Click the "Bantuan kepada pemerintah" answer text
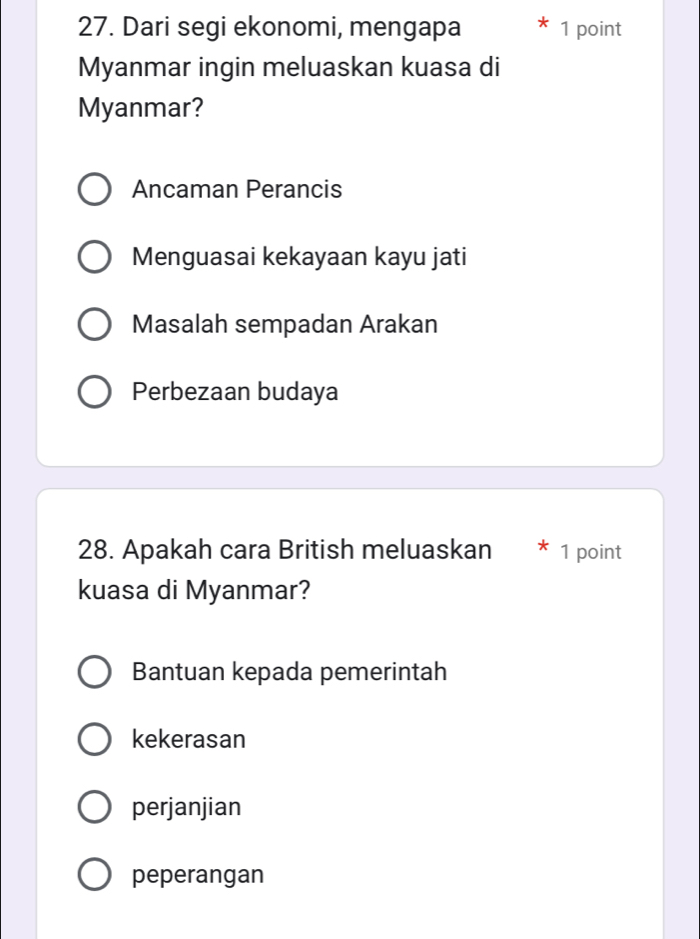The height and width of the screenshot is (939, 700). (x=289, y=672)
